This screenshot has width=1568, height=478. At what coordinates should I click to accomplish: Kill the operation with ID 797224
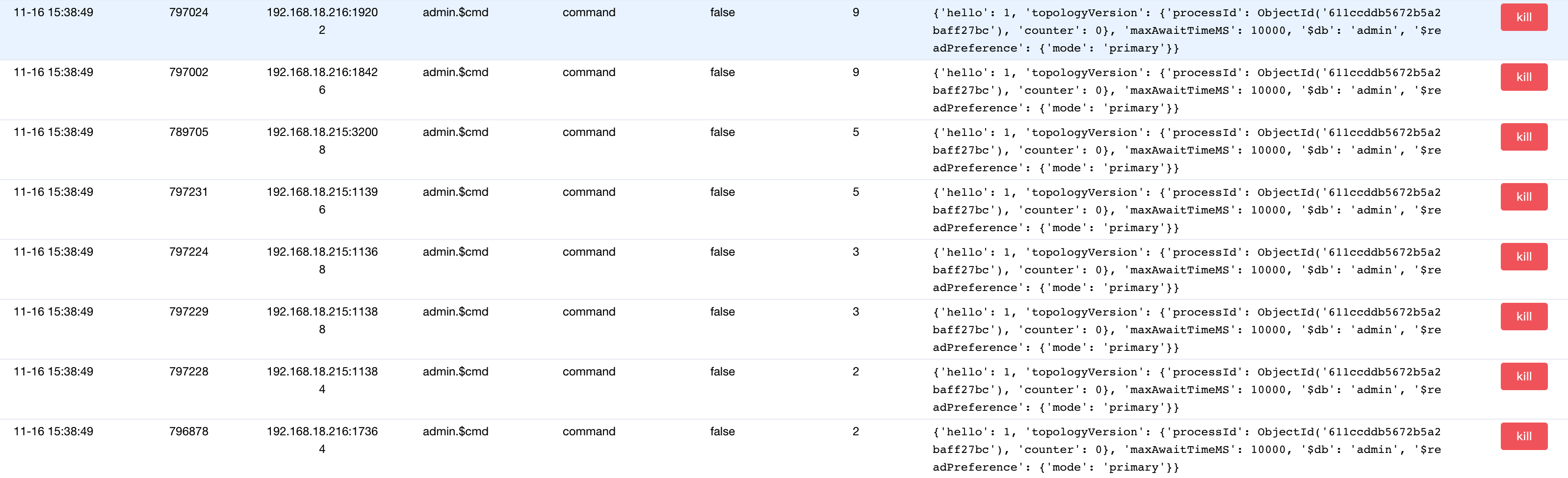click(x=1523, y=256)
